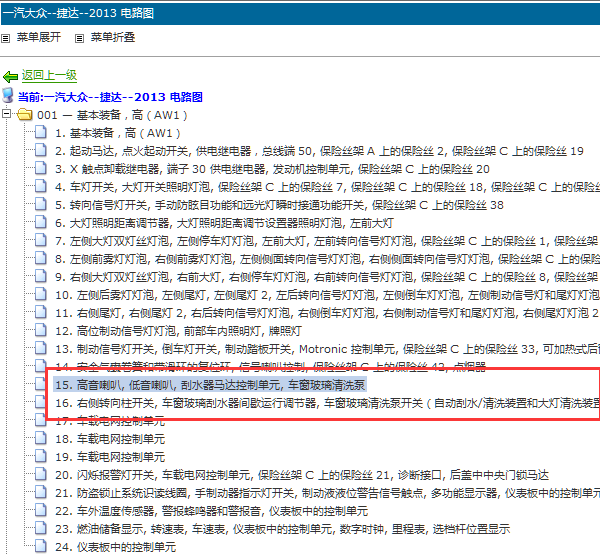Open item 9 右侧大灯双灯丝灯泡

[x=327, y=277]
